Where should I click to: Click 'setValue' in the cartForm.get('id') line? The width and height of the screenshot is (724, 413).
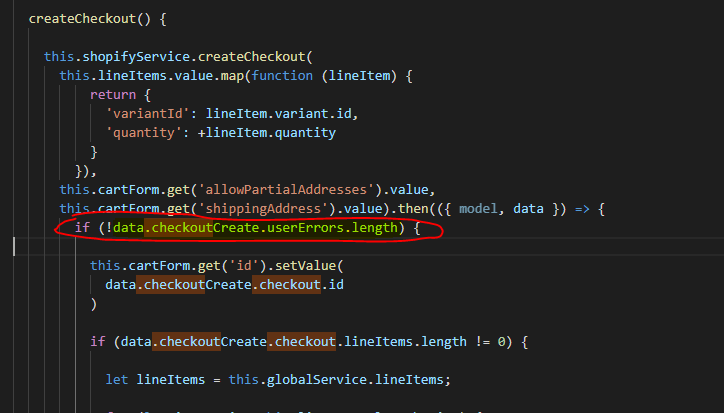(x=305, y=266)
